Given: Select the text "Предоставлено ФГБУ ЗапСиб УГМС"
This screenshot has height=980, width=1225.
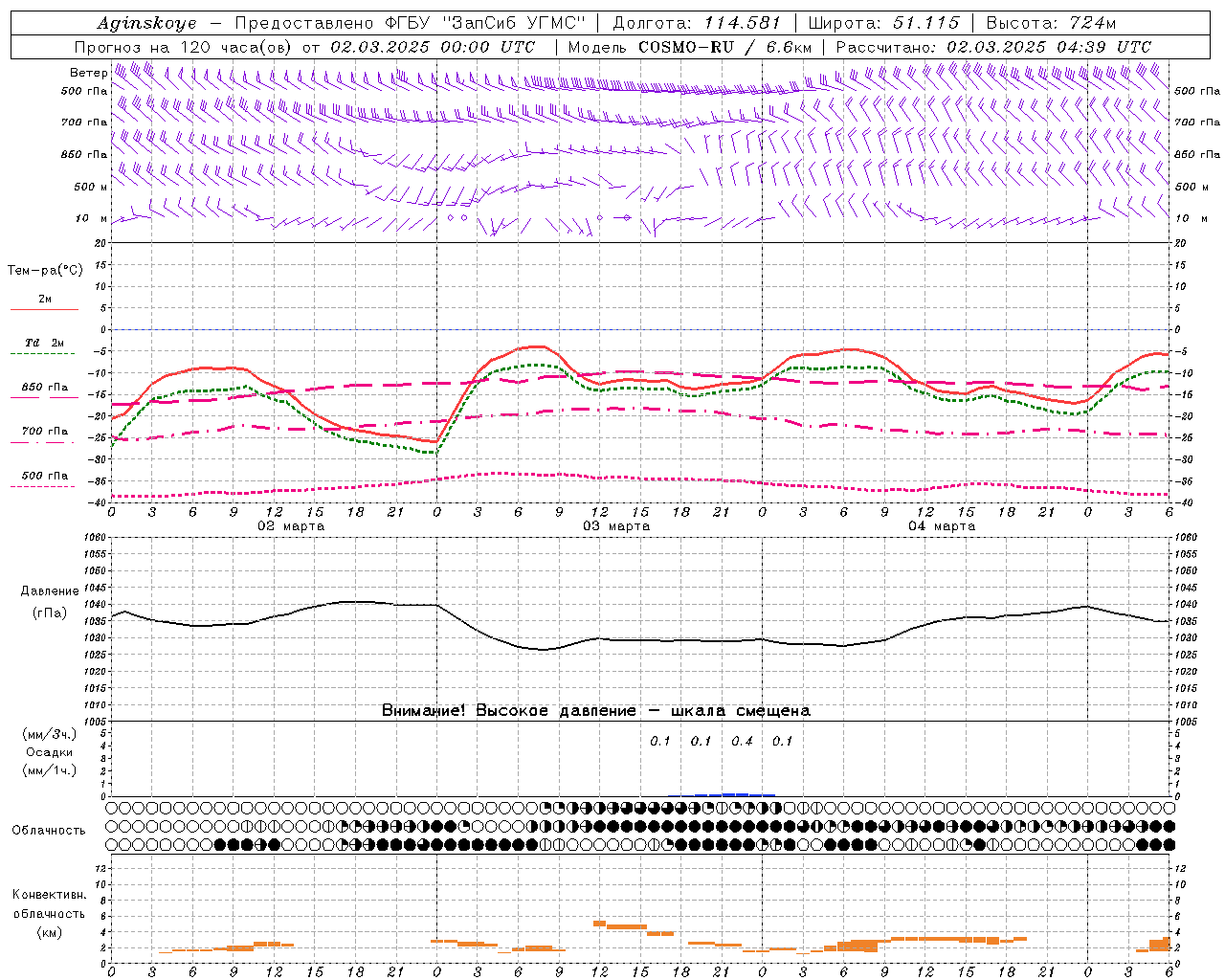Looking at the screenshot, I should point(410,23).
